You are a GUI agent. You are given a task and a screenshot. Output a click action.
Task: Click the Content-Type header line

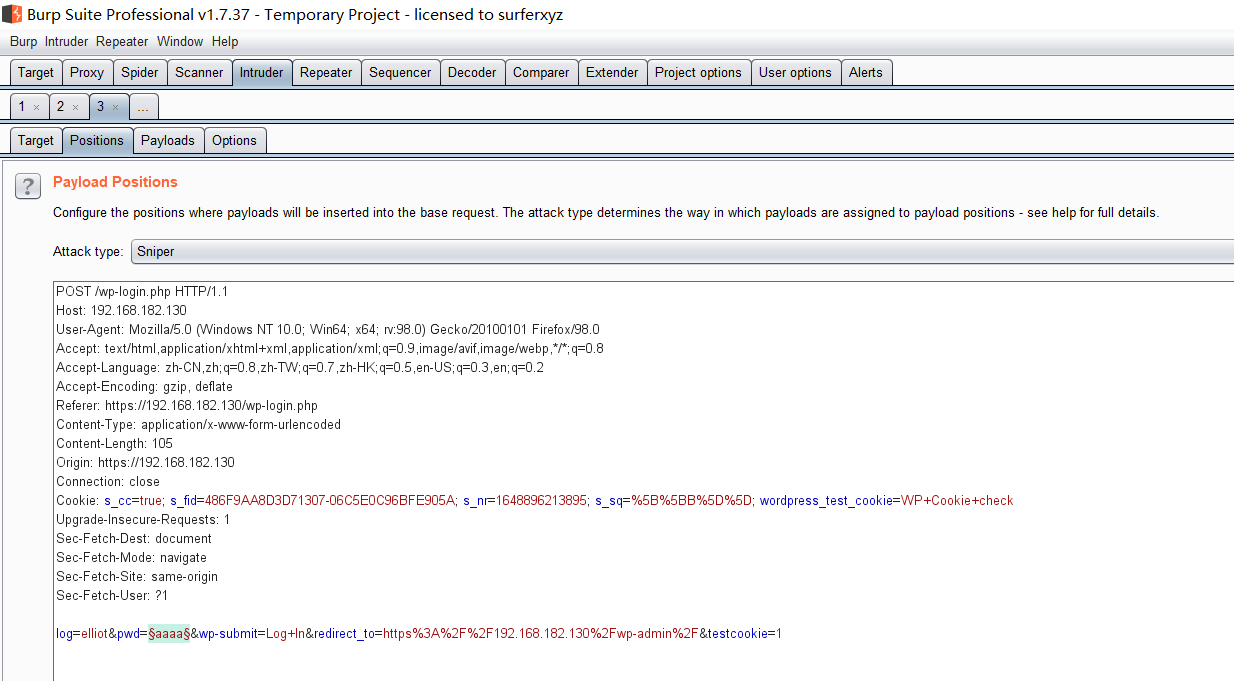pos(198,424)
